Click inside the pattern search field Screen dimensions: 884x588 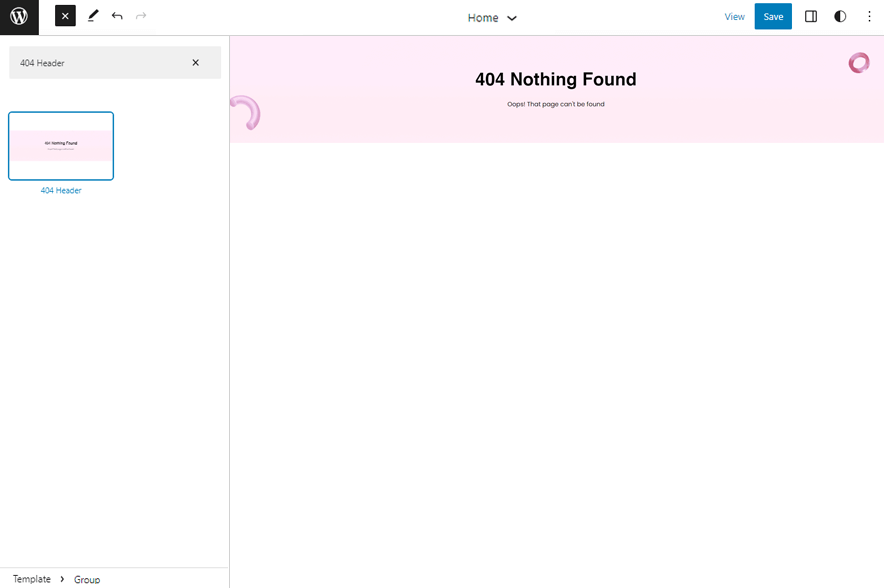tap(100, 62)
